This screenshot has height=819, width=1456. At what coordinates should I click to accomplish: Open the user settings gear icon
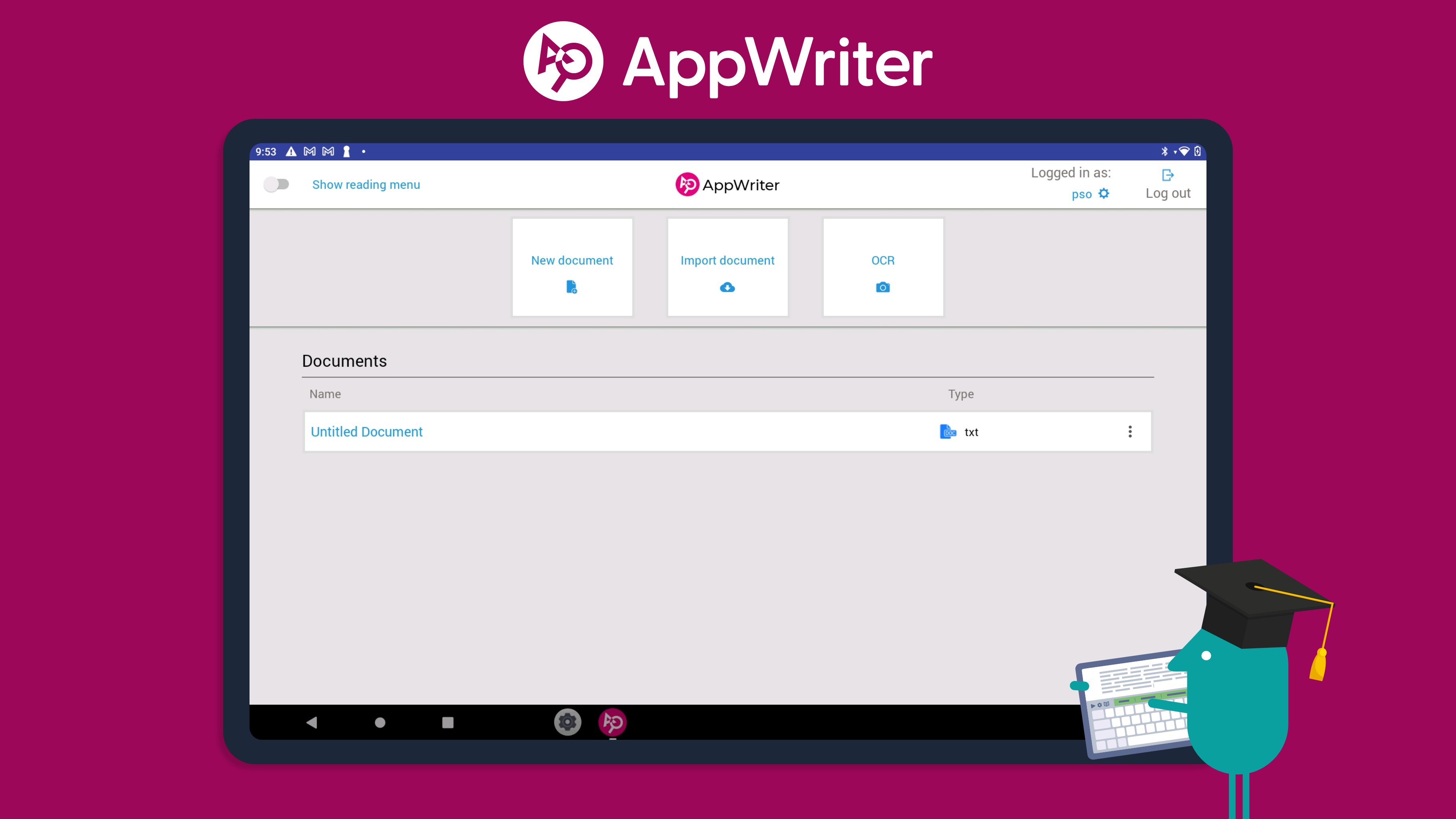pos(1104,194)
